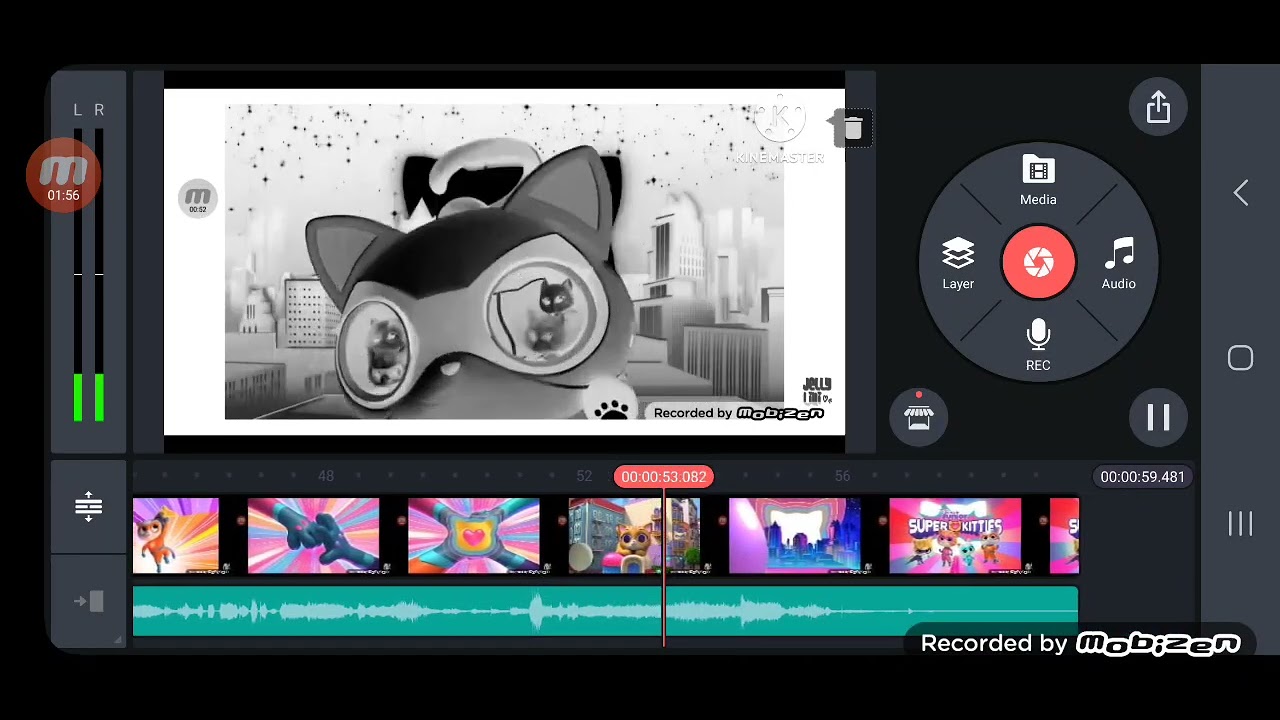
Task: Go back with the Android back arrow
Action: pos(1241,193)
